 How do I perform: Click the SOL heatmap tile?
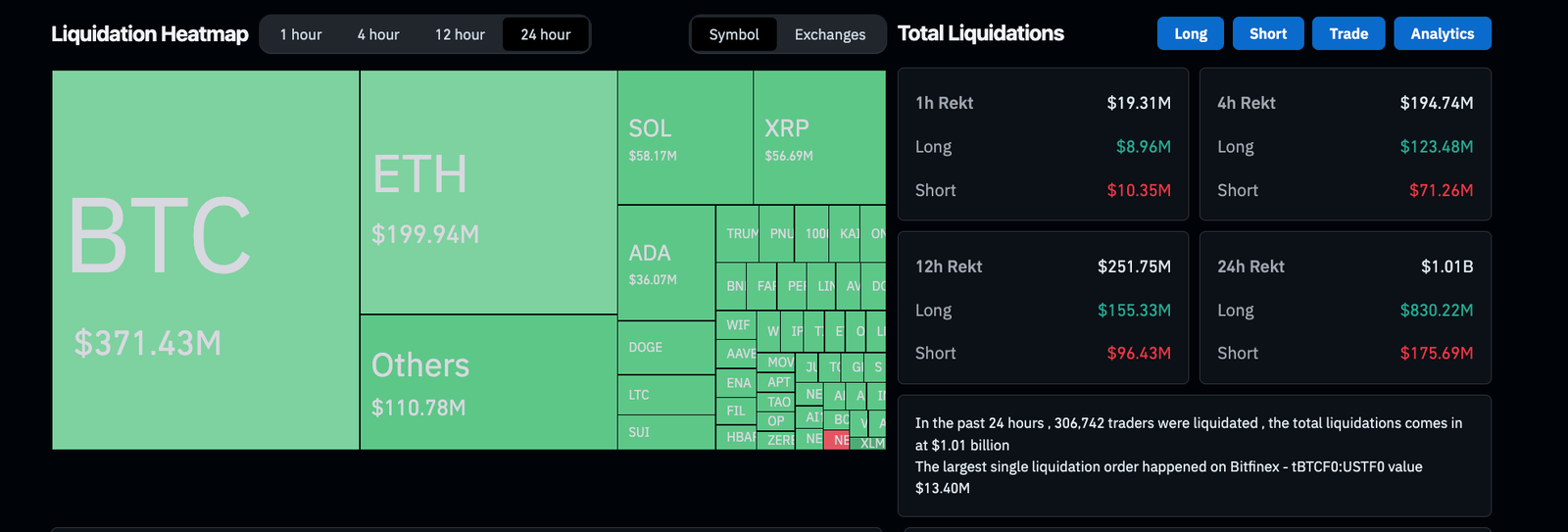[x=685, y=137]
